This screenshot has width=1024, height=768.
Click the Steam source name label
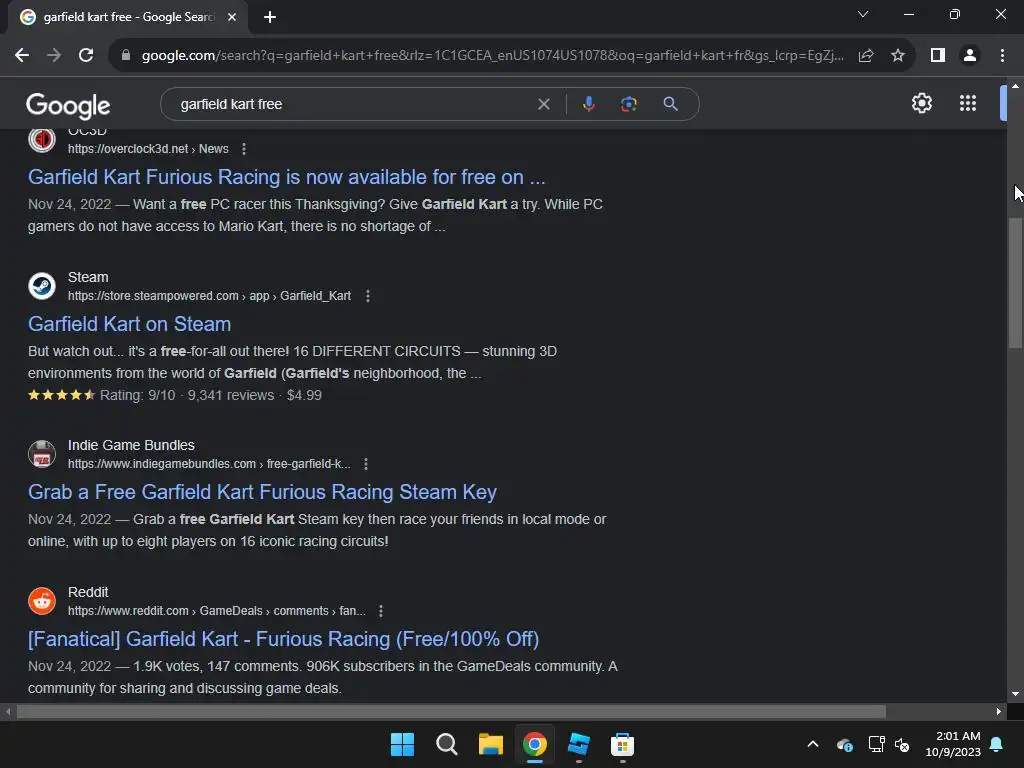tap(88, 277)
